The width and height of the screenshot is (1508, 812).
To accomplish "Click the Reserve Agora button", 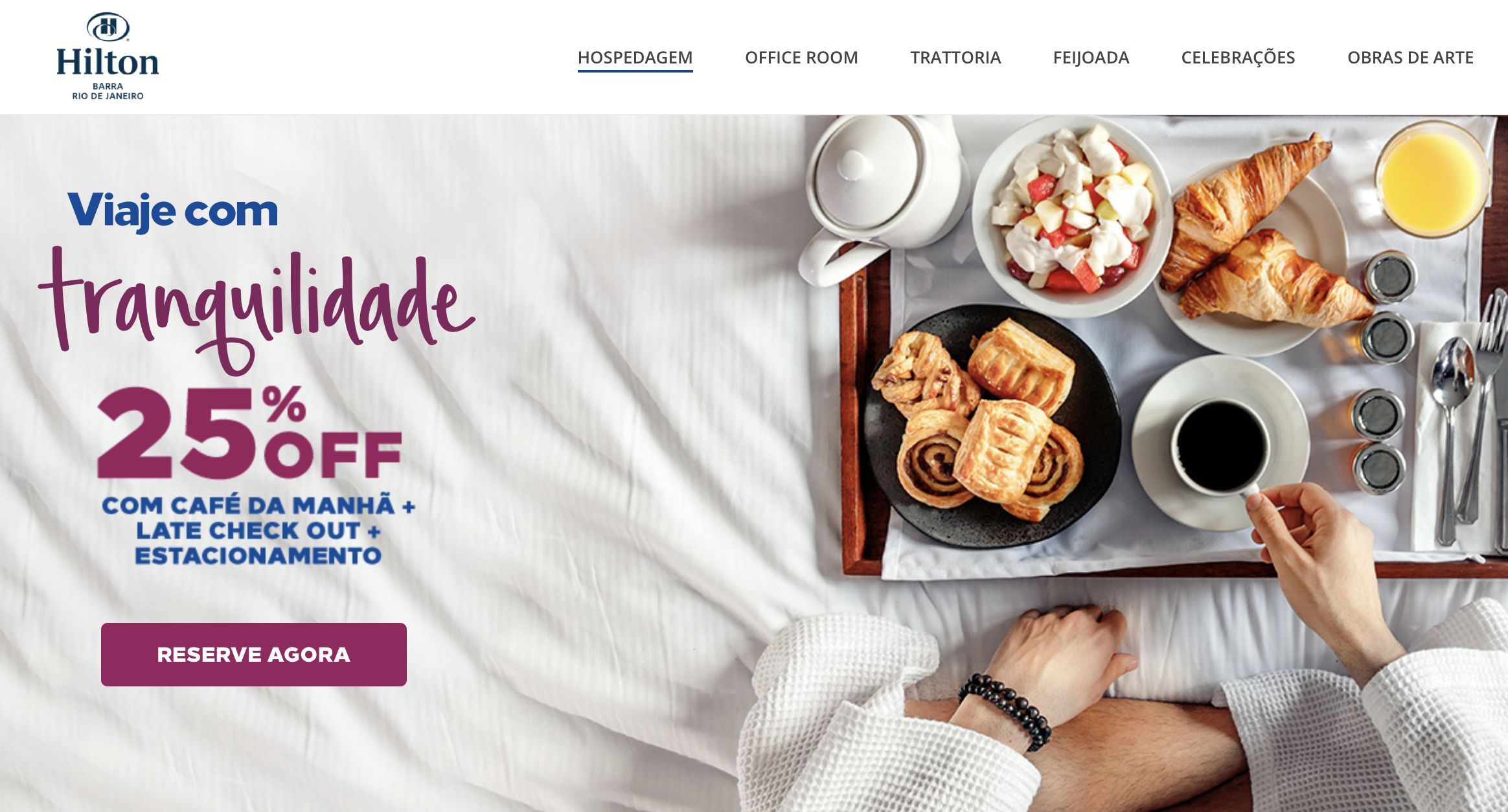I will [254, 655].
